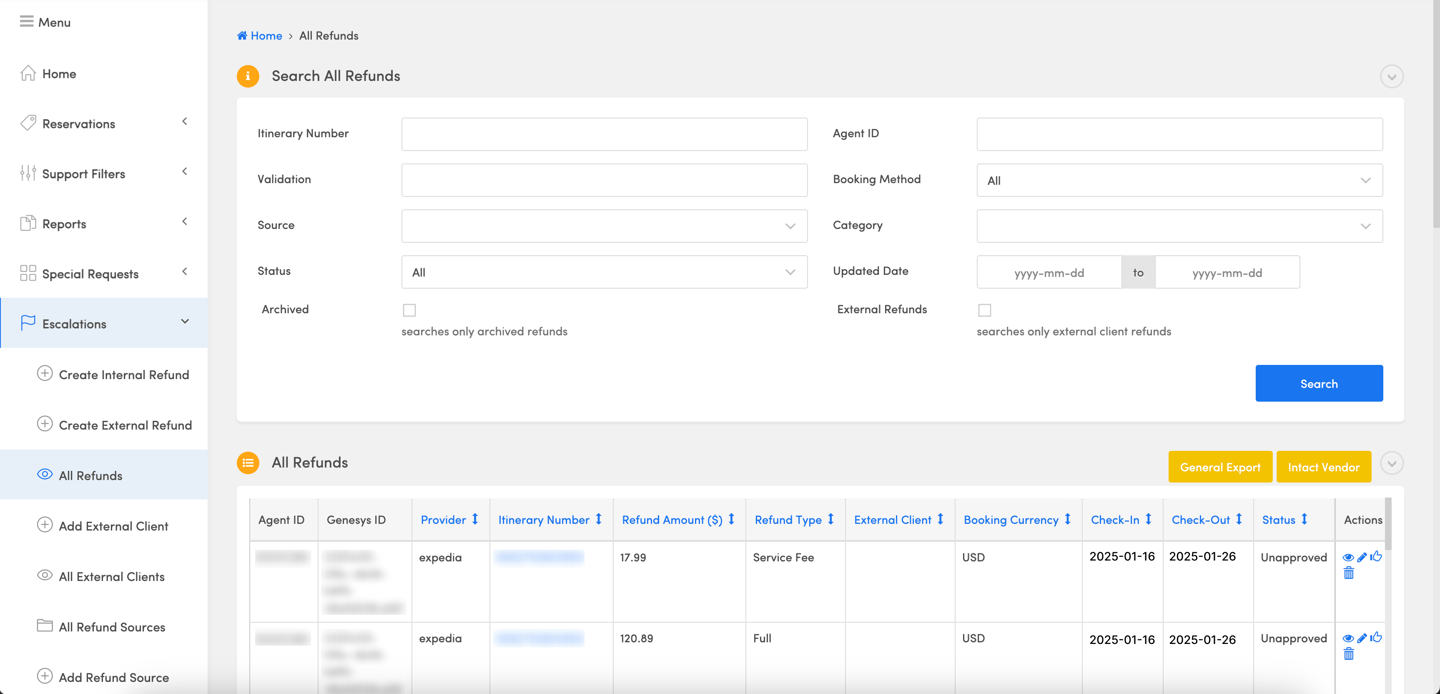The width and height of the screenshot is (1440, 694).
Task: Delete the 17.99 refund using trash icon
Action: pyautogui.click(x=1349, y=573)
